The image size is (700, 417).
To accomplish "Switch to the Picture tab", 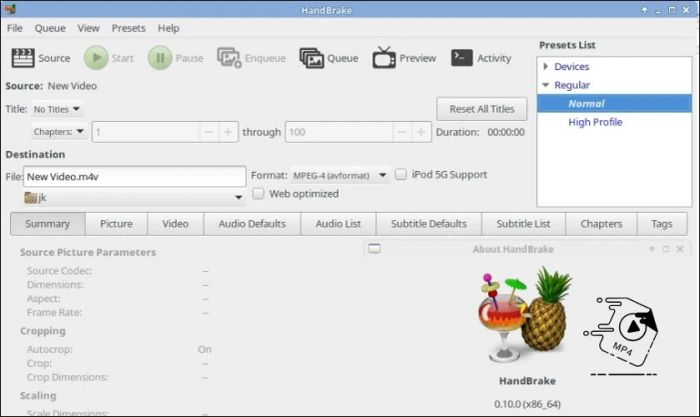I will tap(117, 224).
